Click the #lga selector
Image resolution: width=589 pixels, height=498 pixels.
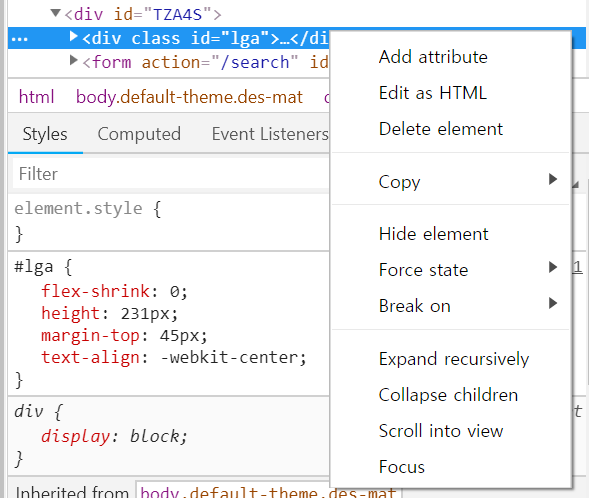click(34, 267)
